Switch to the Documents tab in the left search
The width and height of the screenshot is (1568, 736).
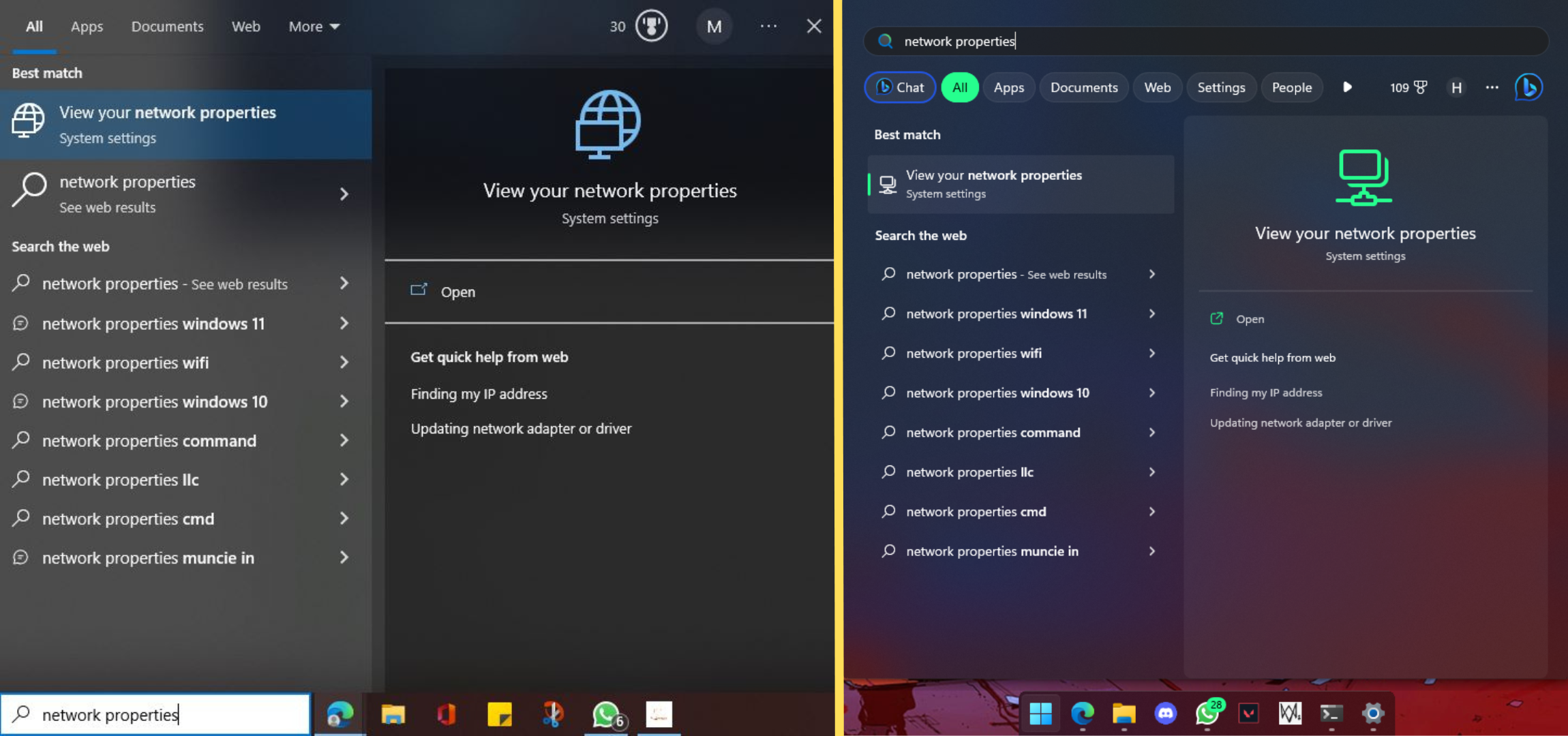pyautogui.click(x=167, y=27)
